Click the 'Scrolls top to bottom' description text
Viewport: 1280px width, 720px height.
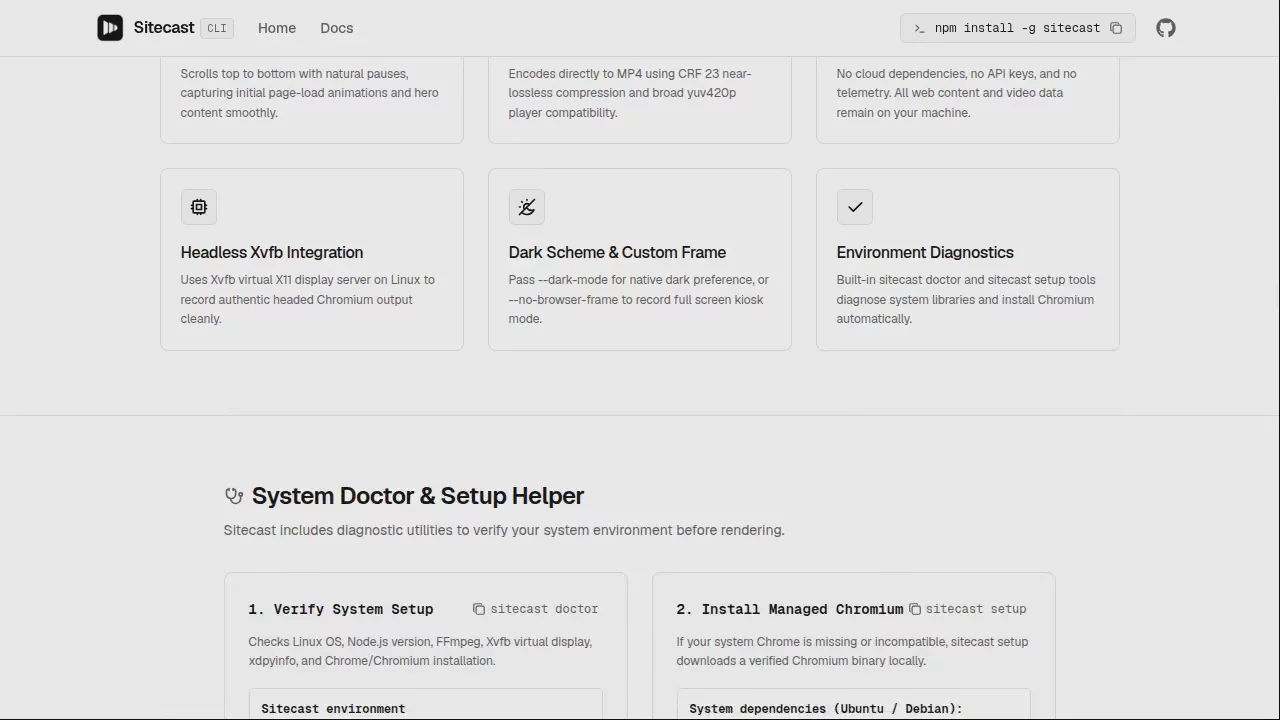[310, 93]
